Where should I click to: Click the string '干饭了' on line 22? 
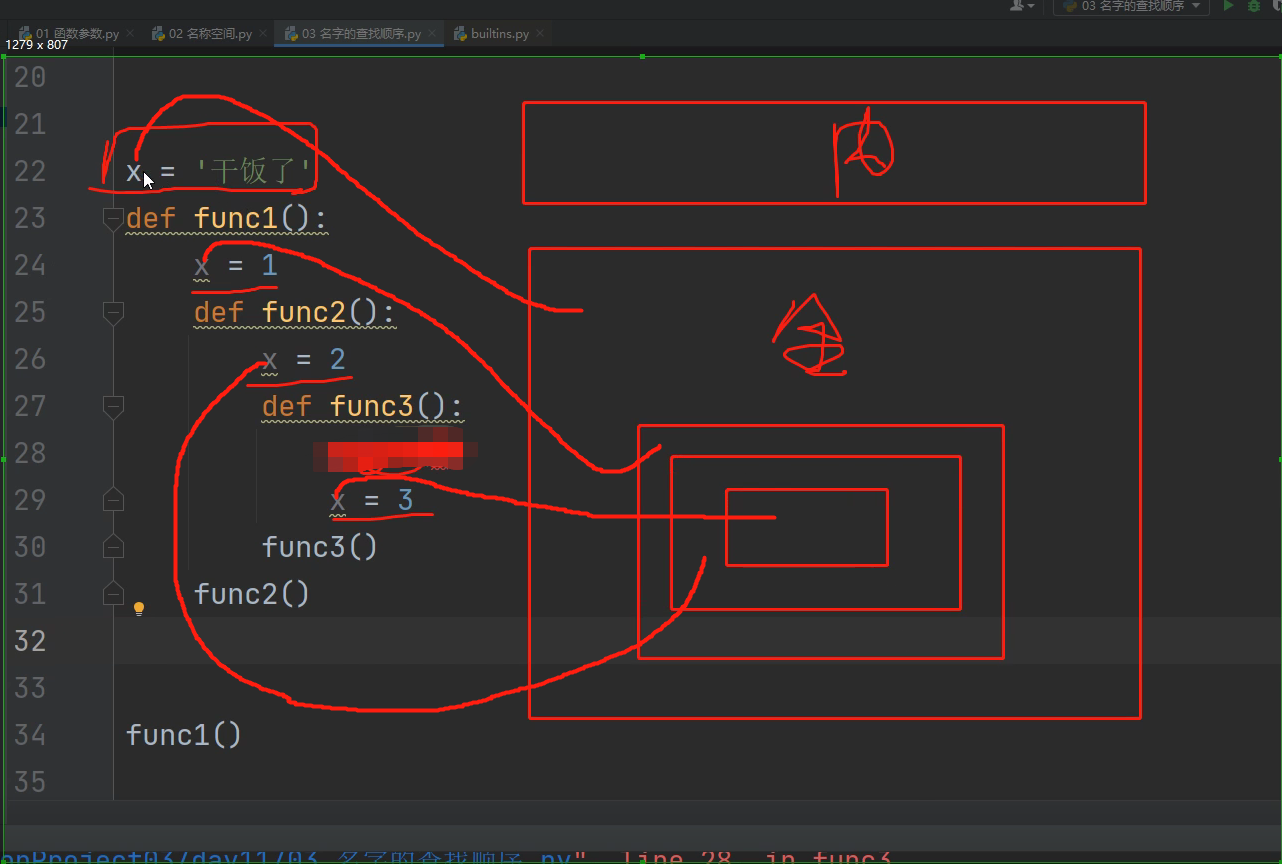pyautogui.click(x=254, y=171)
